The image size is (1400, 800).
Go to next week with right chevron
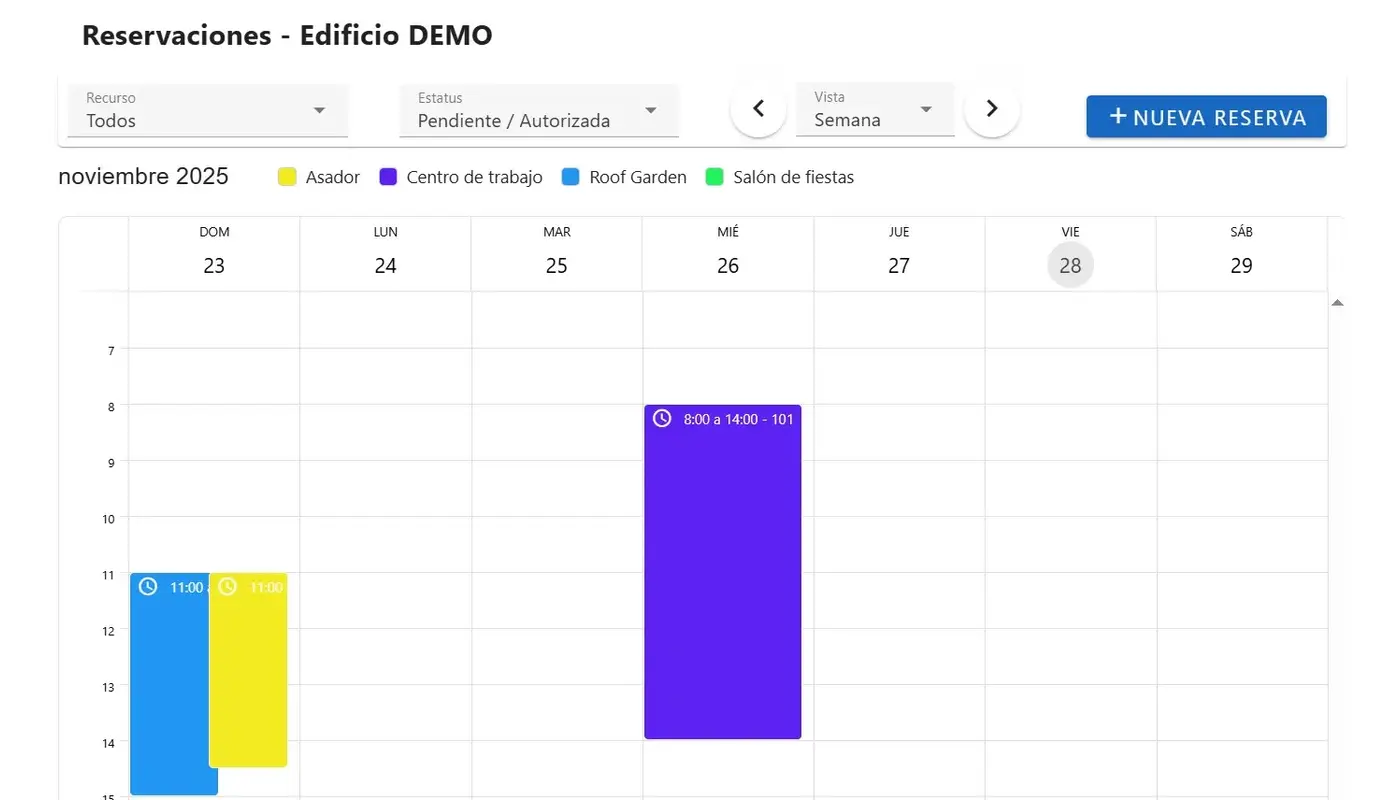point(991,109)
